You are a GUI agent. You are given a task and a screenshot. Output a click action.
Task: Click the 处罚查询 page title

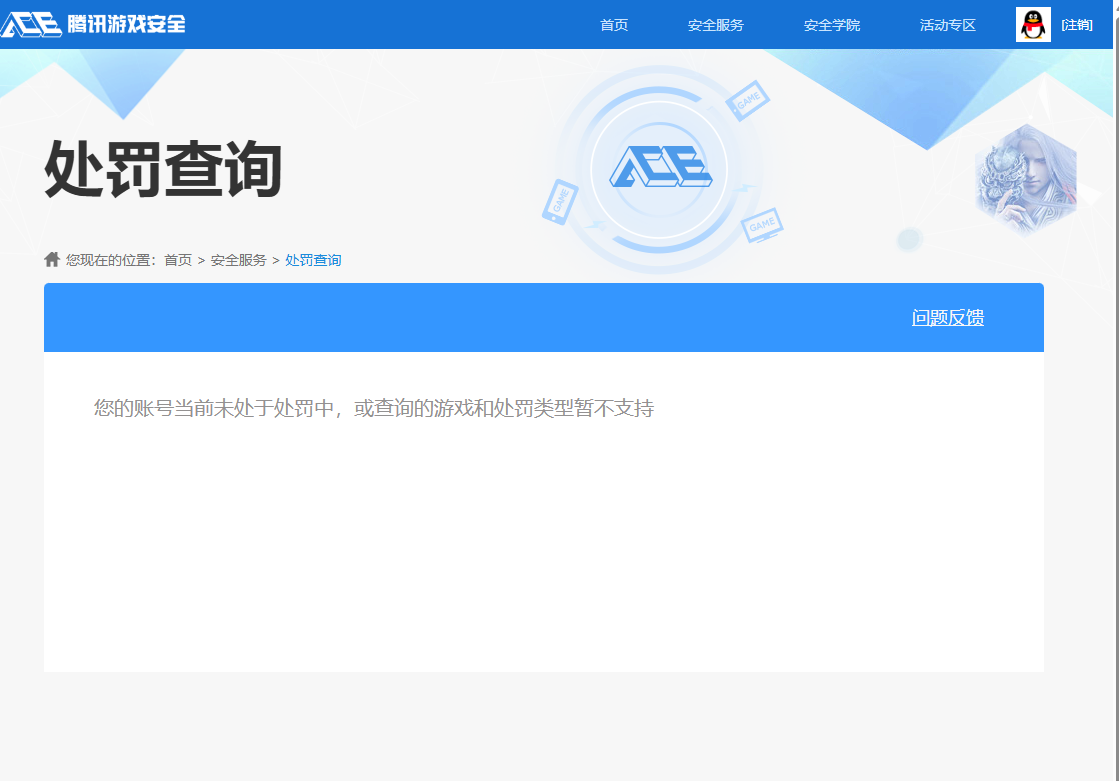pyautogui.click(x=160, y=170)
